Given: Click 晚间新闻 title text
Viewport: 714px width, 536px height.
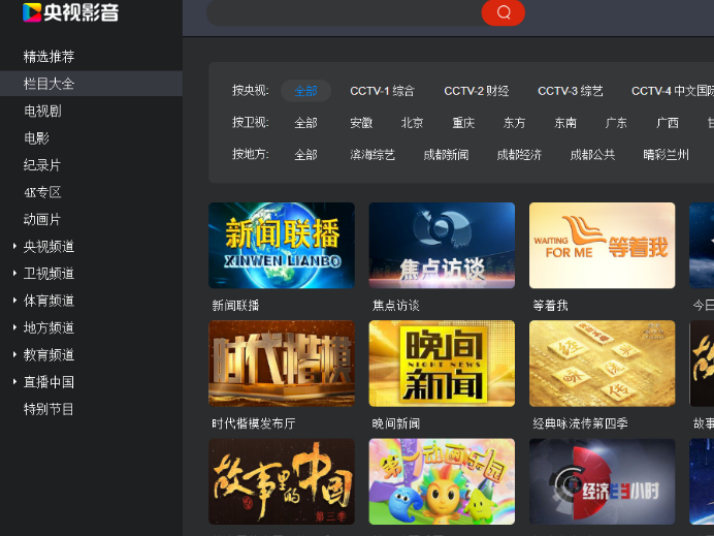Looking at the screenshot, I should click(396, 424).
